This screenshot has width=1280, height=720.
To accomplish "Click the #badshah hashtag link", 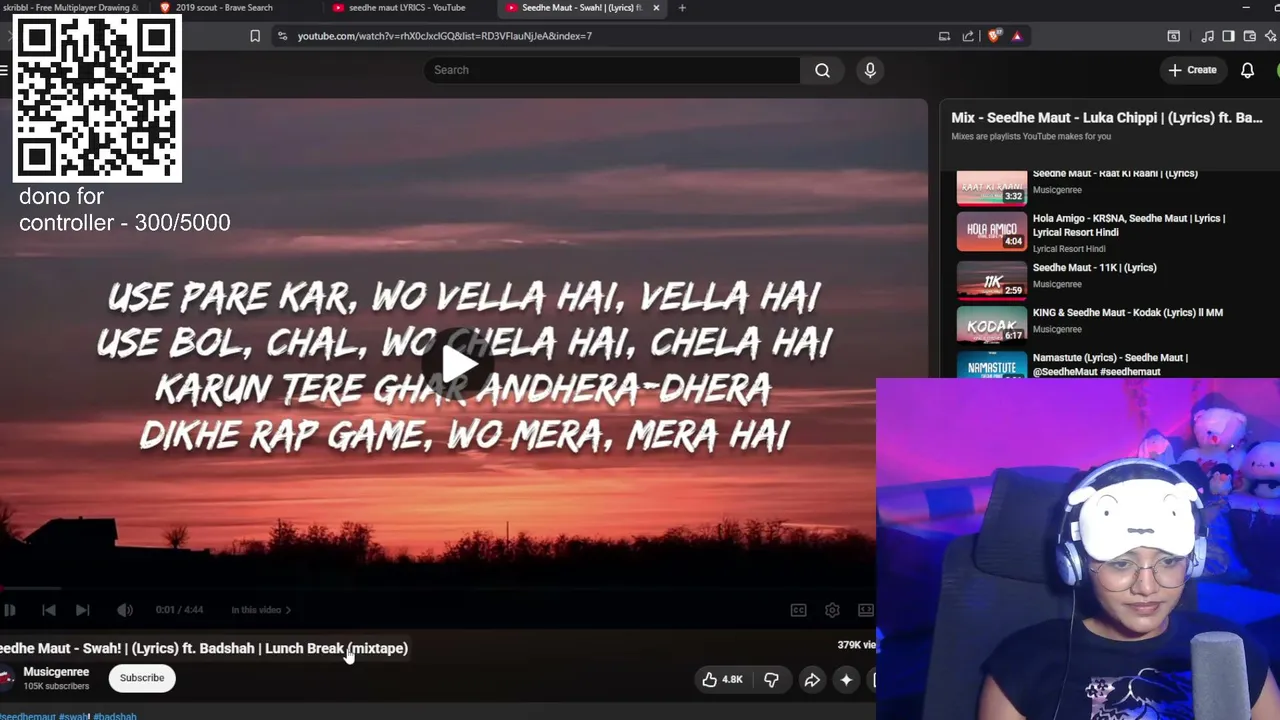I will coord(115,716).
